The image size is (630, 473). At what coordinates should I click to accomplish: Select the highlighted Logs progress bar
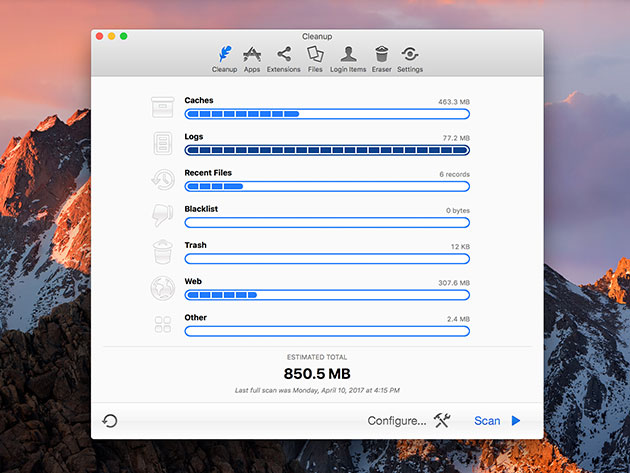(327, 150)
